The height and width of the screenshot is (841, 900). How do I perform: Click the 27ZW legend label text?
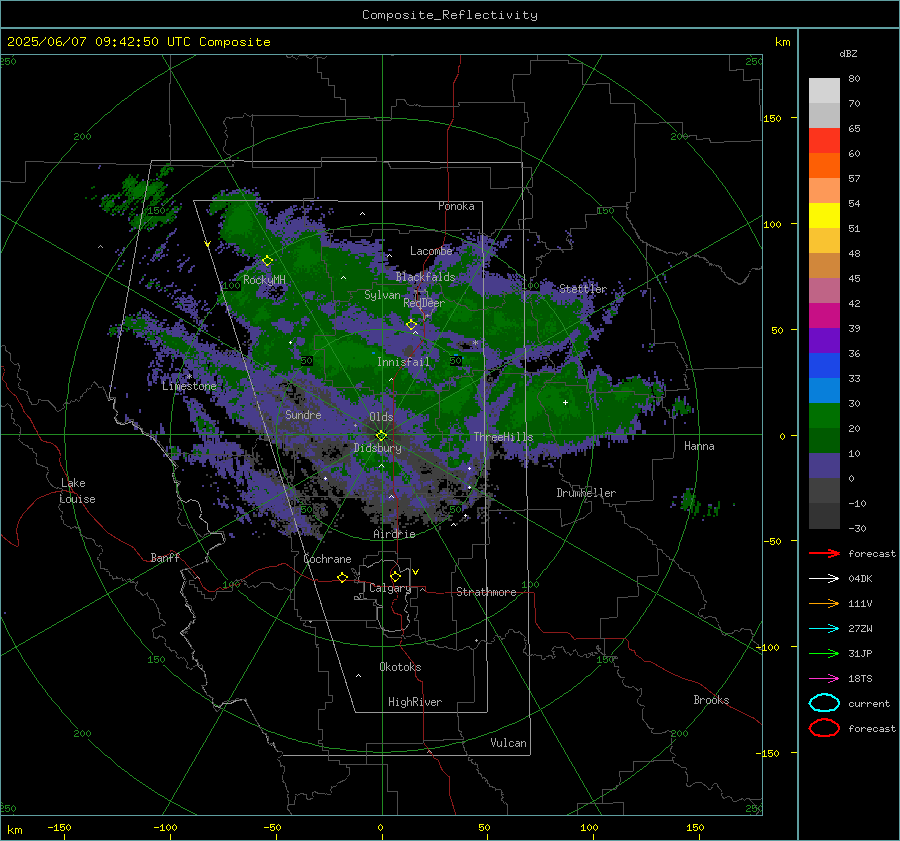[x=860, y=629]
